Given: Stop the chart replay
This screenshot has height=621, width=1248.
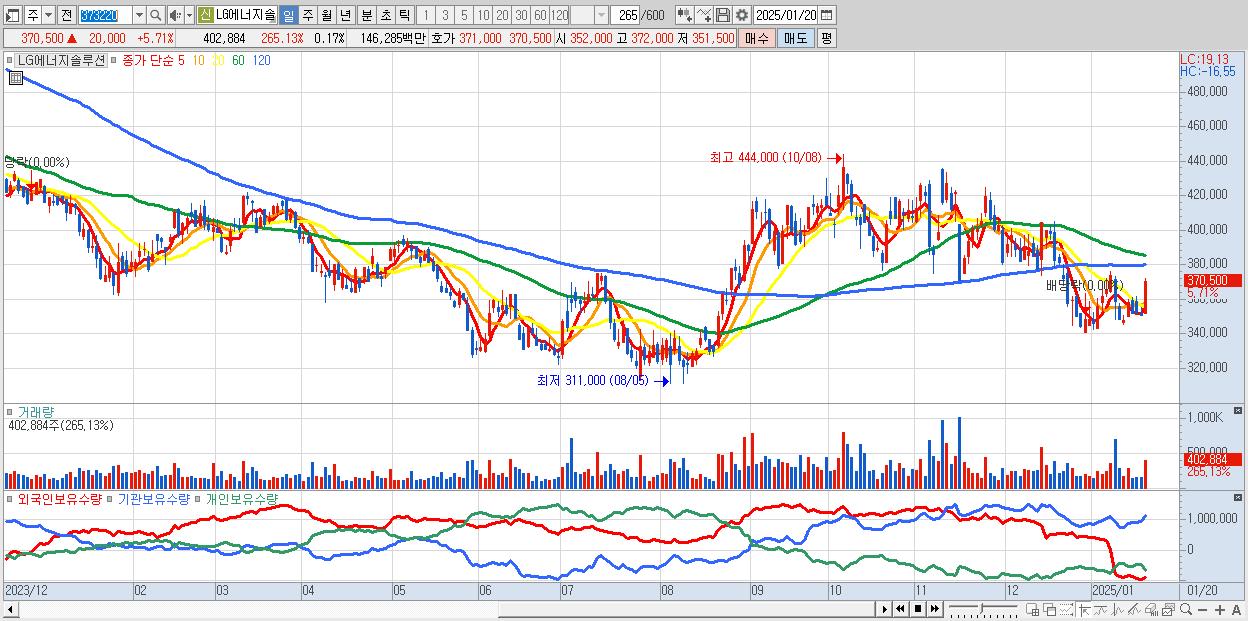Looking at the screenshot, I should 917,609.
